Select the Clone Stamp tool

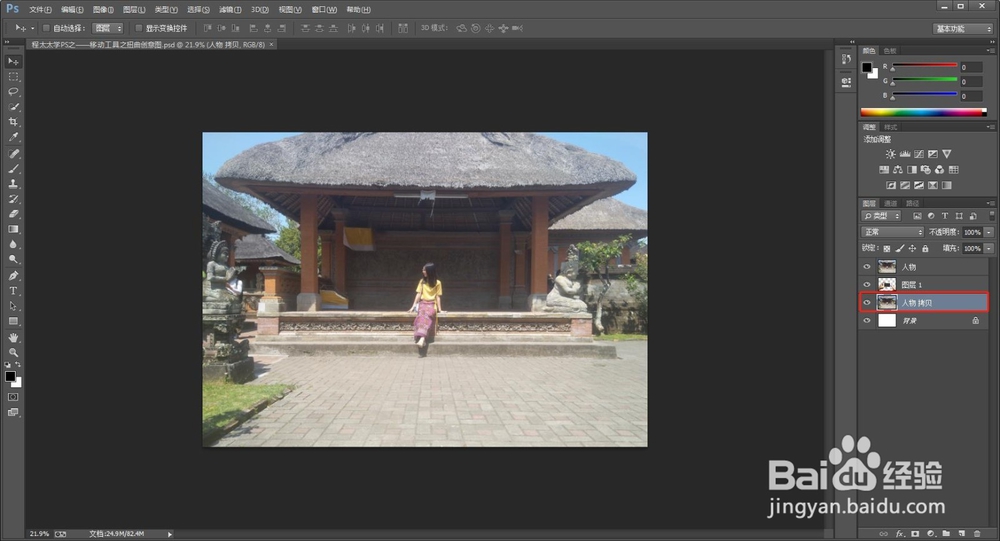13,184
